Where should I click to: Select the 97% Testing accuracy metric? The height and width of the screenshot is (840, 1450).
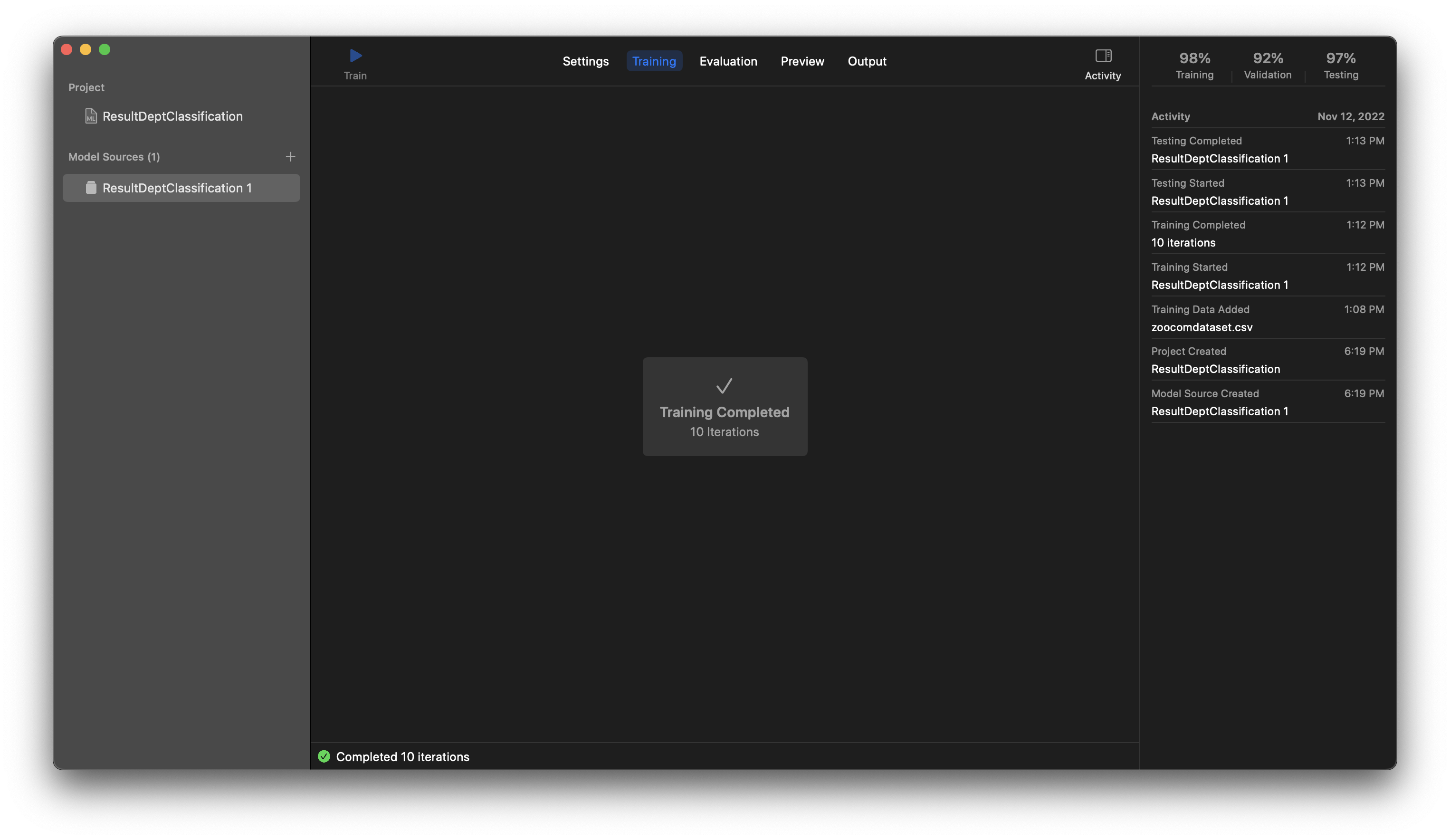[1341, 65]
